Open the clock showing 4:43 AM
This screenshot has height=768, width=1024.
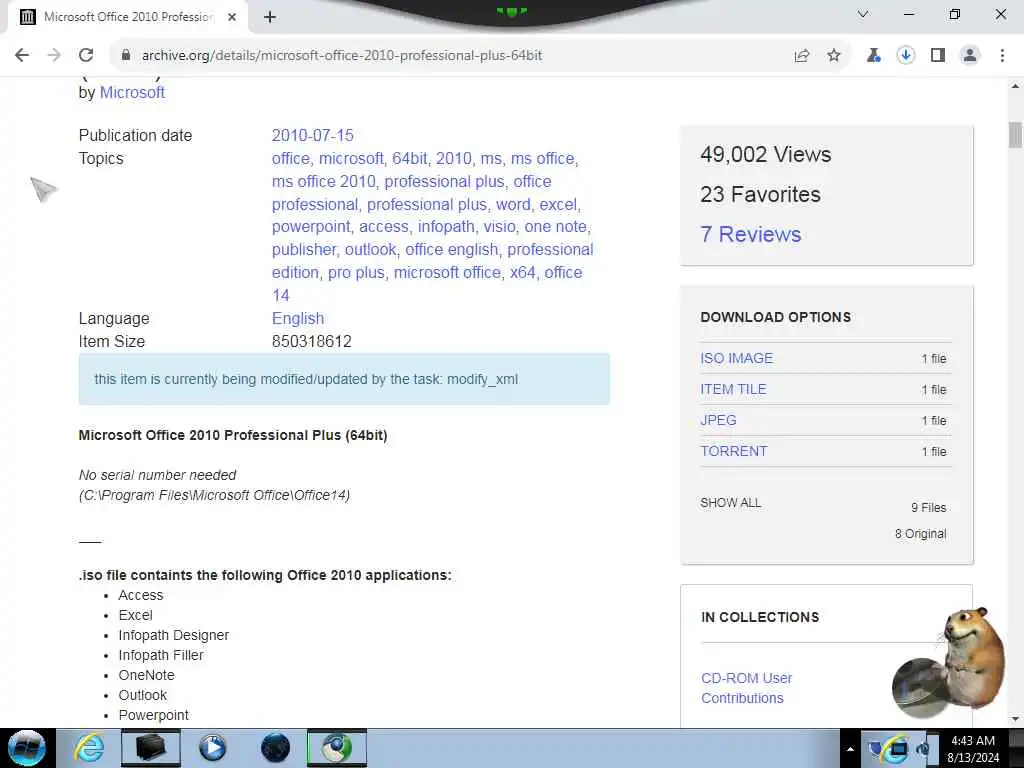point(973,749)
